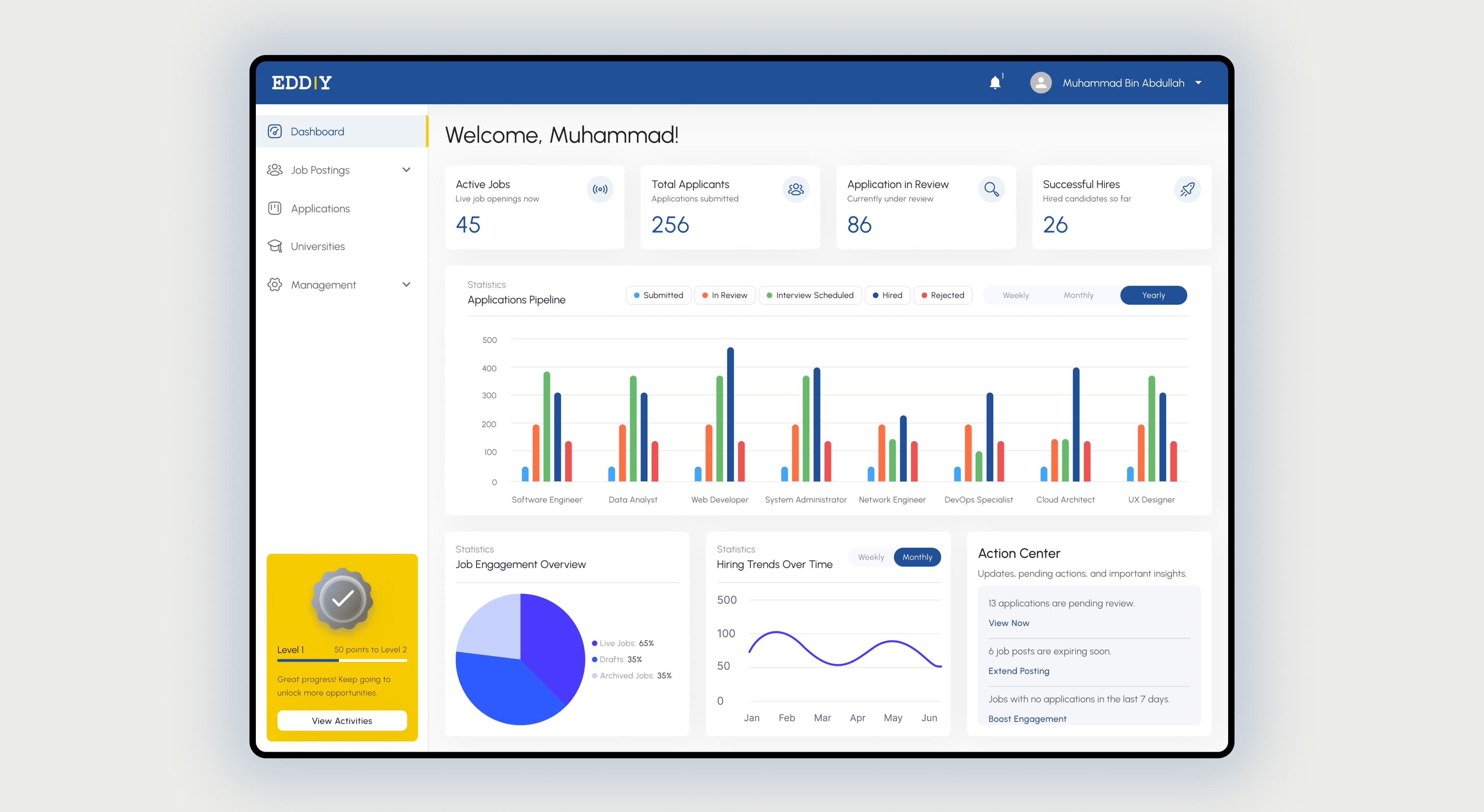This screenshot has height=812, width=1484.
Task: Click the View Now link
Action: coord(1008,623)
